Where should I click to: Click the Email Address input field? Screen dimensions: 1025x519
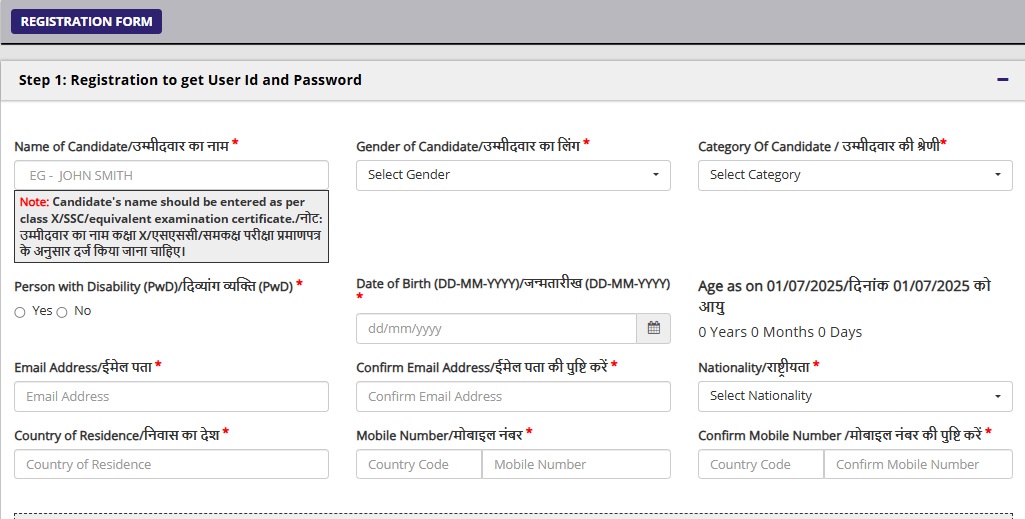pos(171,397)
